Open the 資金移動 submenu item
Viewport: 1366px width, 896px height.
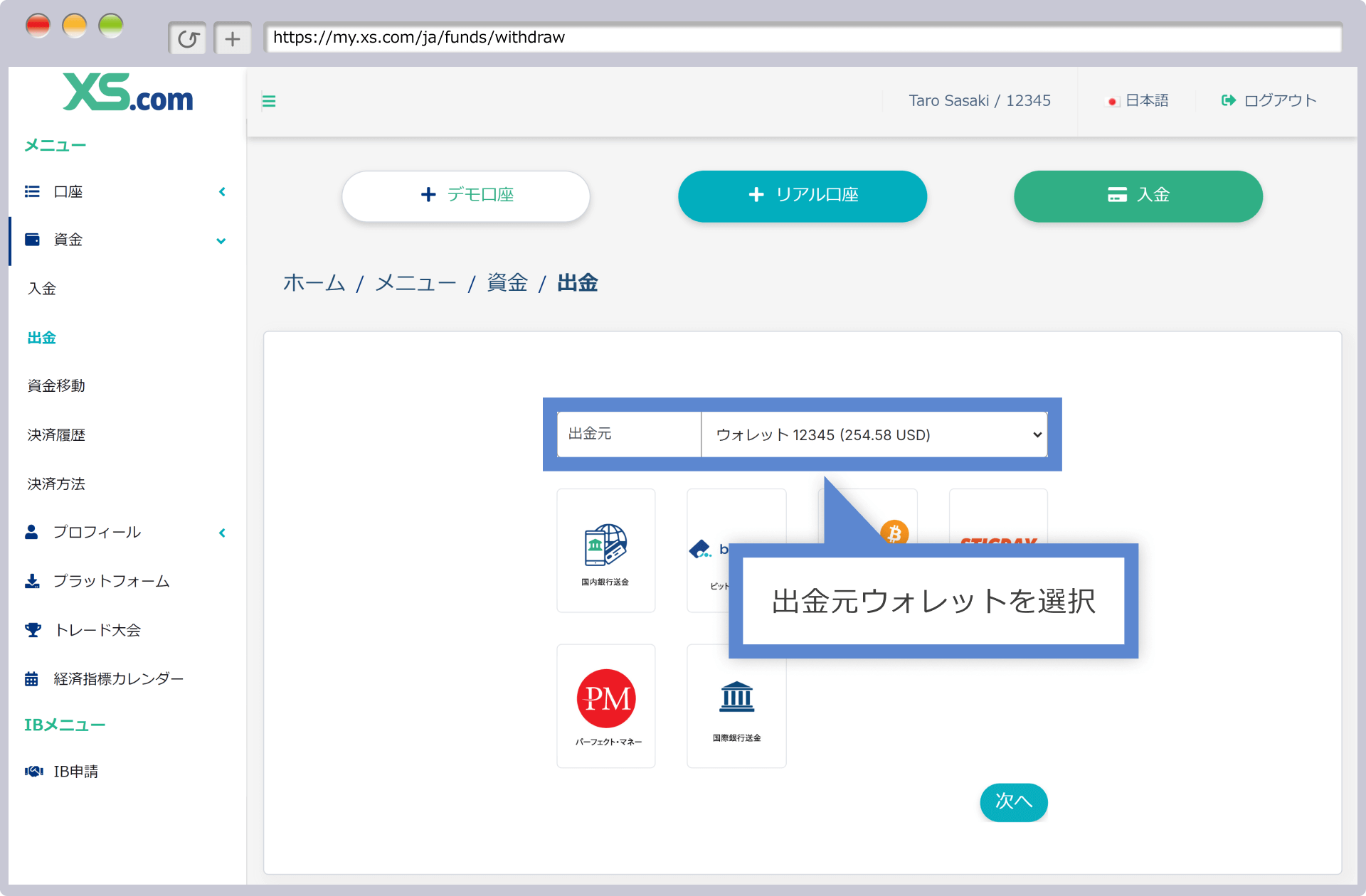pos(56,386)
